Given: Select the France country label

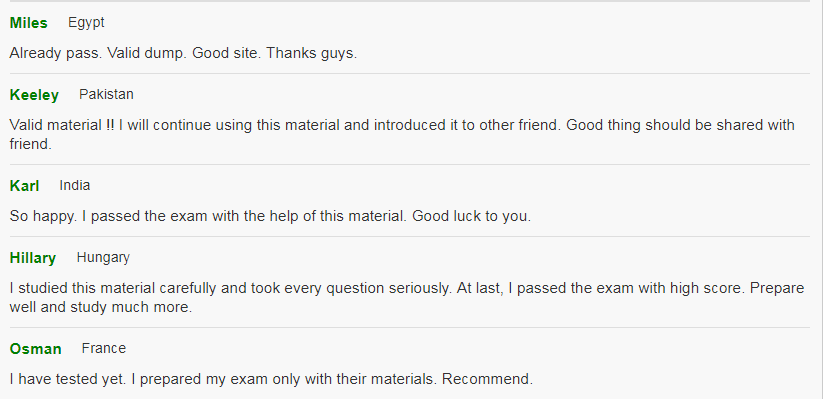Looking at the screenshot, I should point(103,349).
